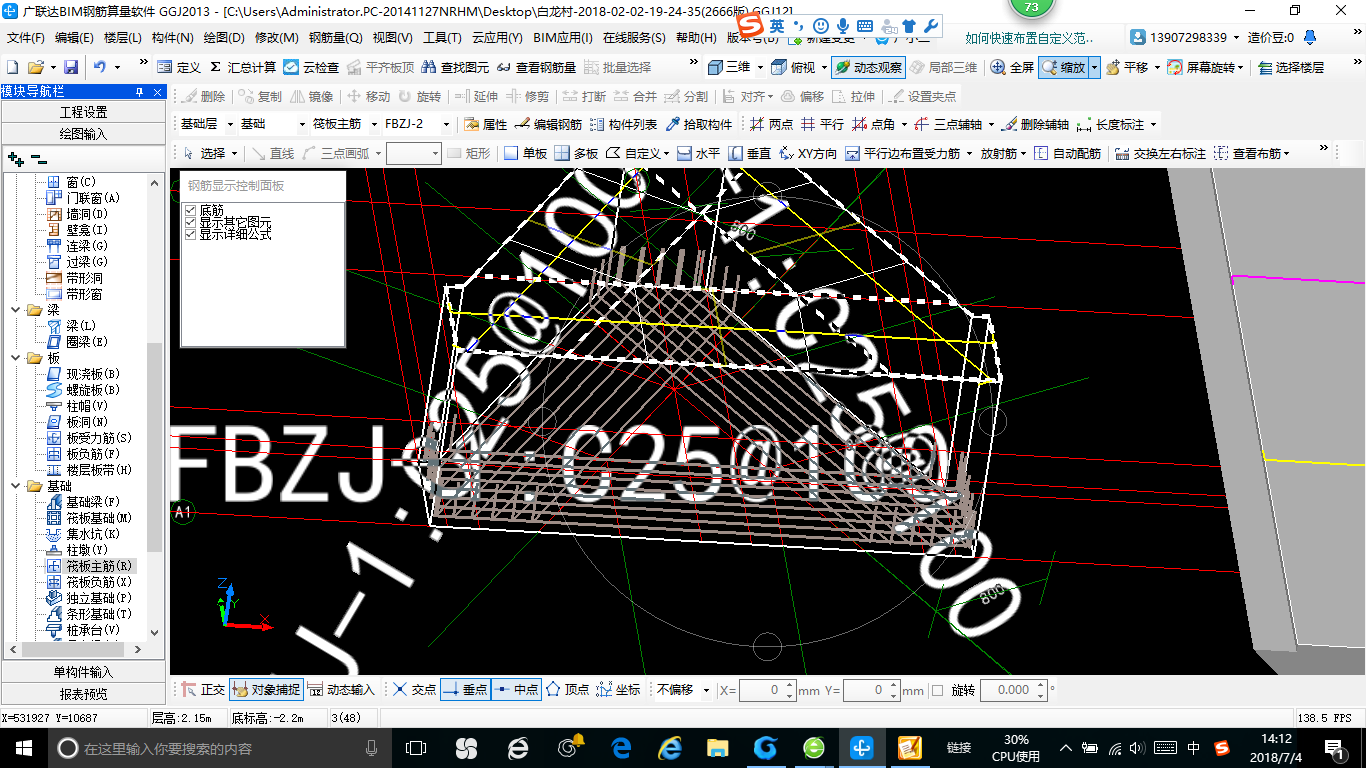Click the X coordinate input field
1366x768 pixels.
768,690
